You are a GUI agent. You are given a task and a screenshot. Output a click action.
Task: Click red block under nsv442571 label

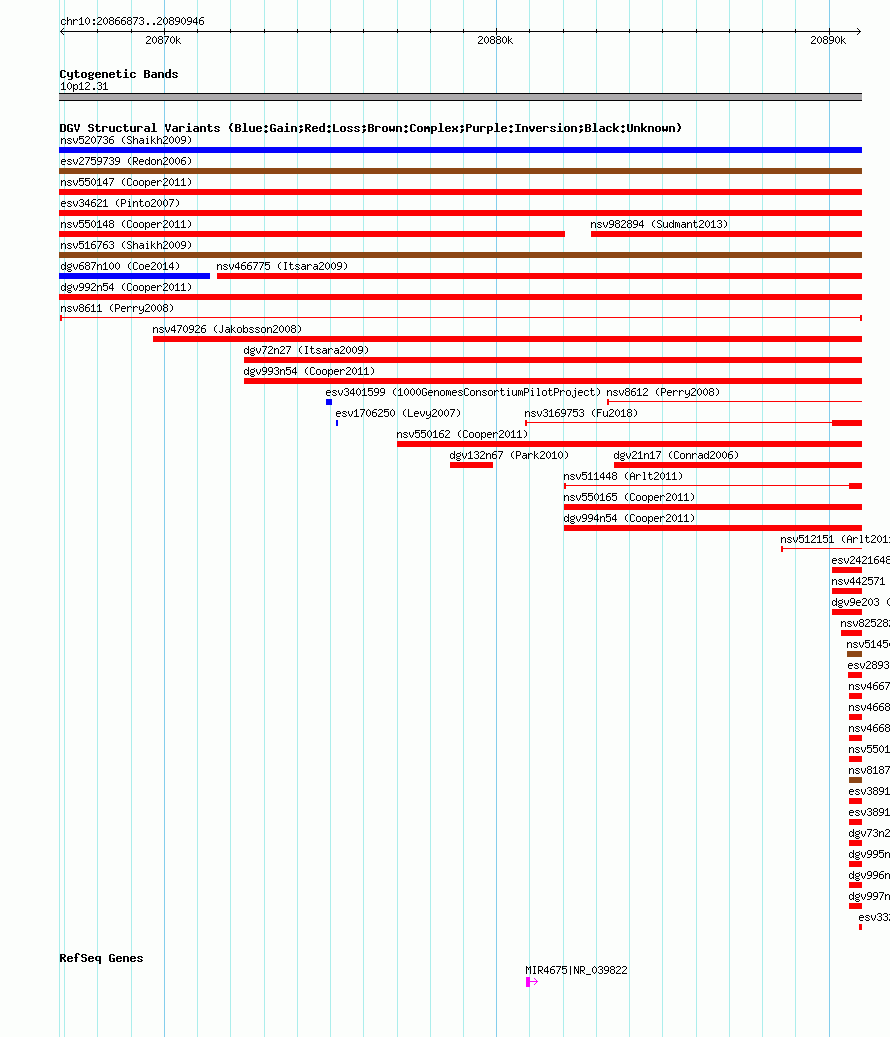pyautogui.click(x=846, y=591)
